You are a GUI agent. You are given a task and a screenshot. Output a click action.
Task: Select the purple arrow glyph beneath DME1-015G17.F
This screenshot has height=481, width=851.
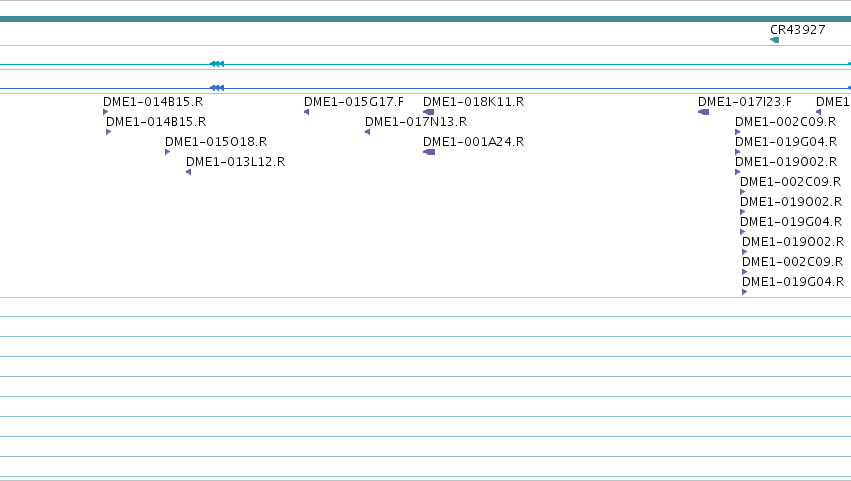tap(307, 112)
